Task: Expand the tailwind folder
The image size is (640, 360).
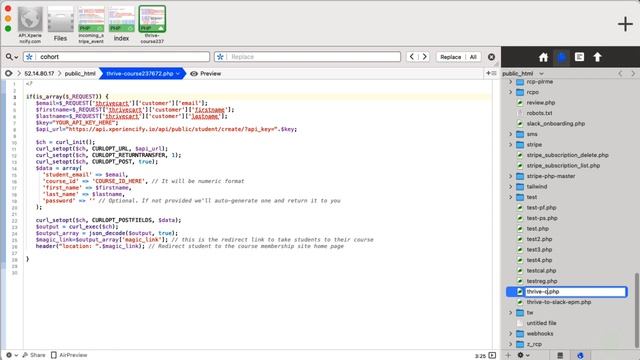Action: 510,187
